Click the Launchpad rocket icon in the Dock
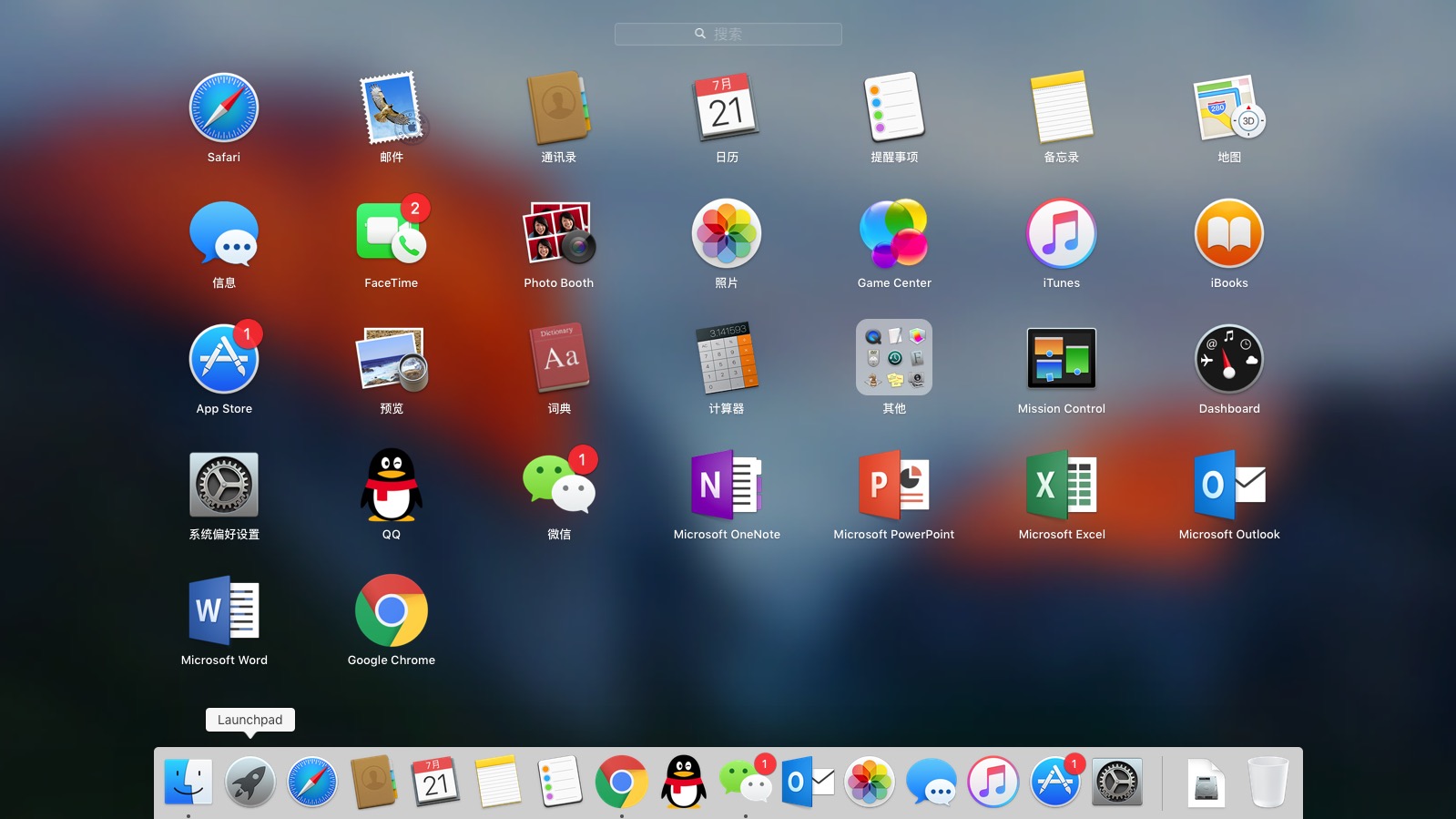 click(250, 782)
